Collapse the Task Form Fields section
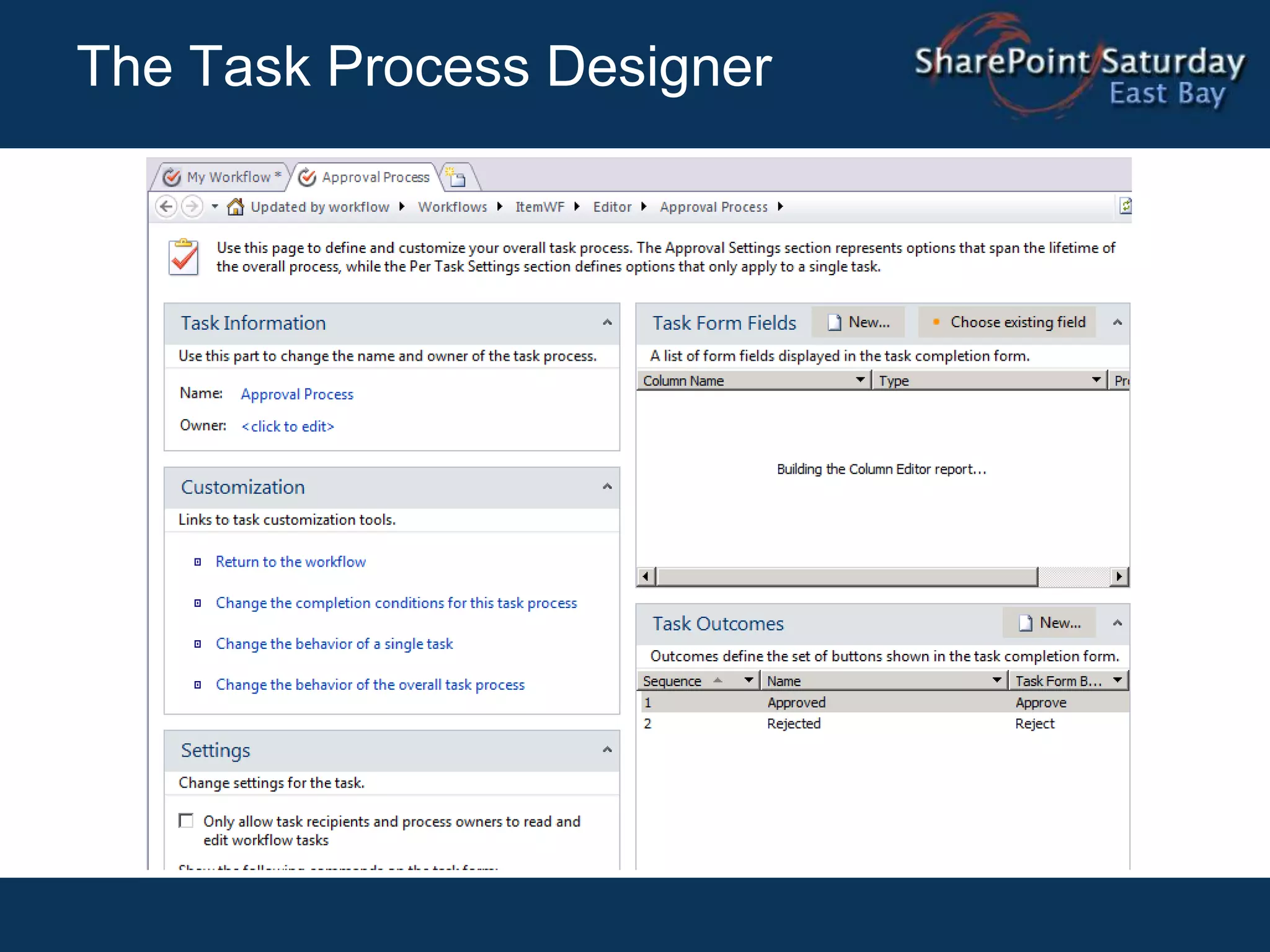 1117,322
